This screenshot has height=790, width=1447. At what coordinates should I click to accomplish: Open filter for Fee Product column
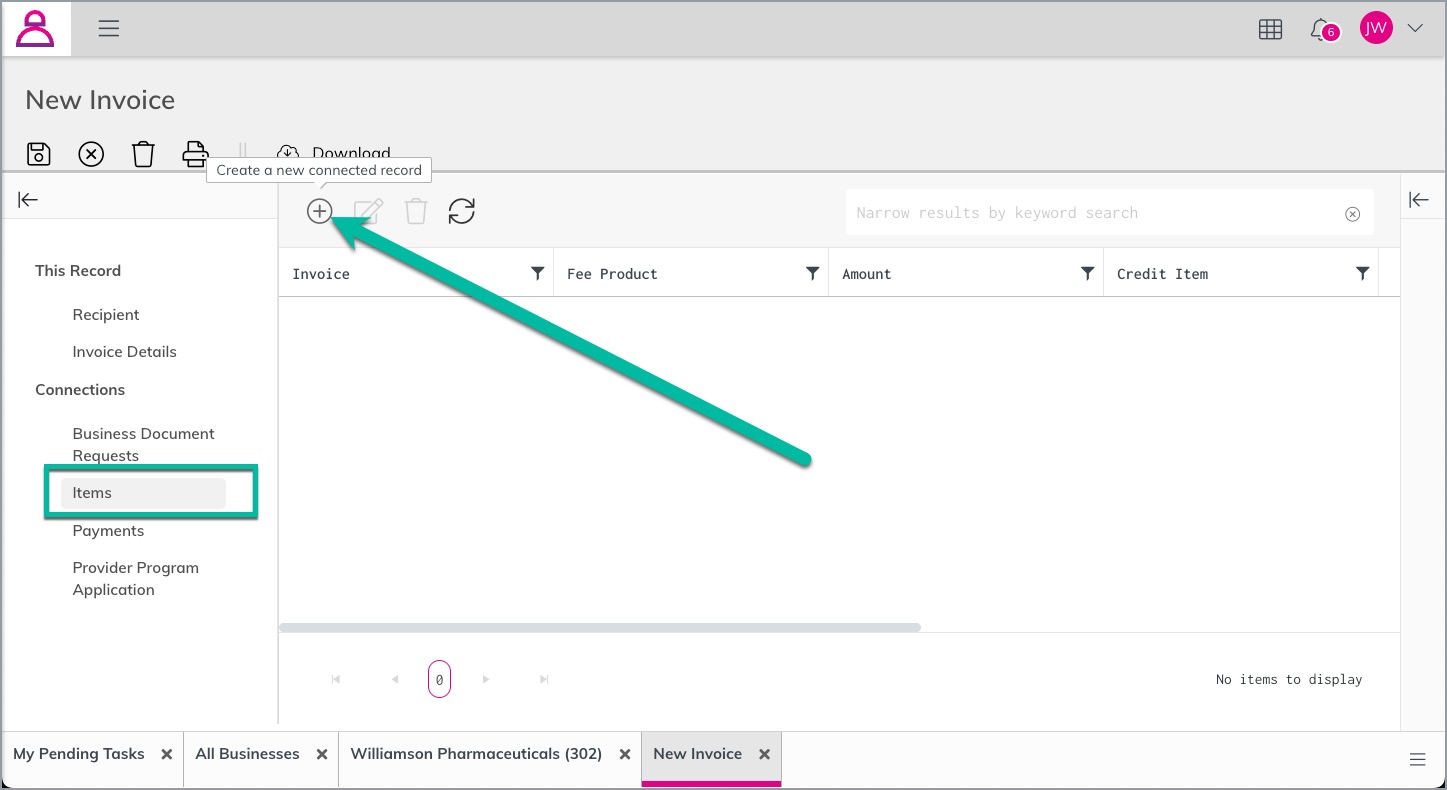(812, 273)
